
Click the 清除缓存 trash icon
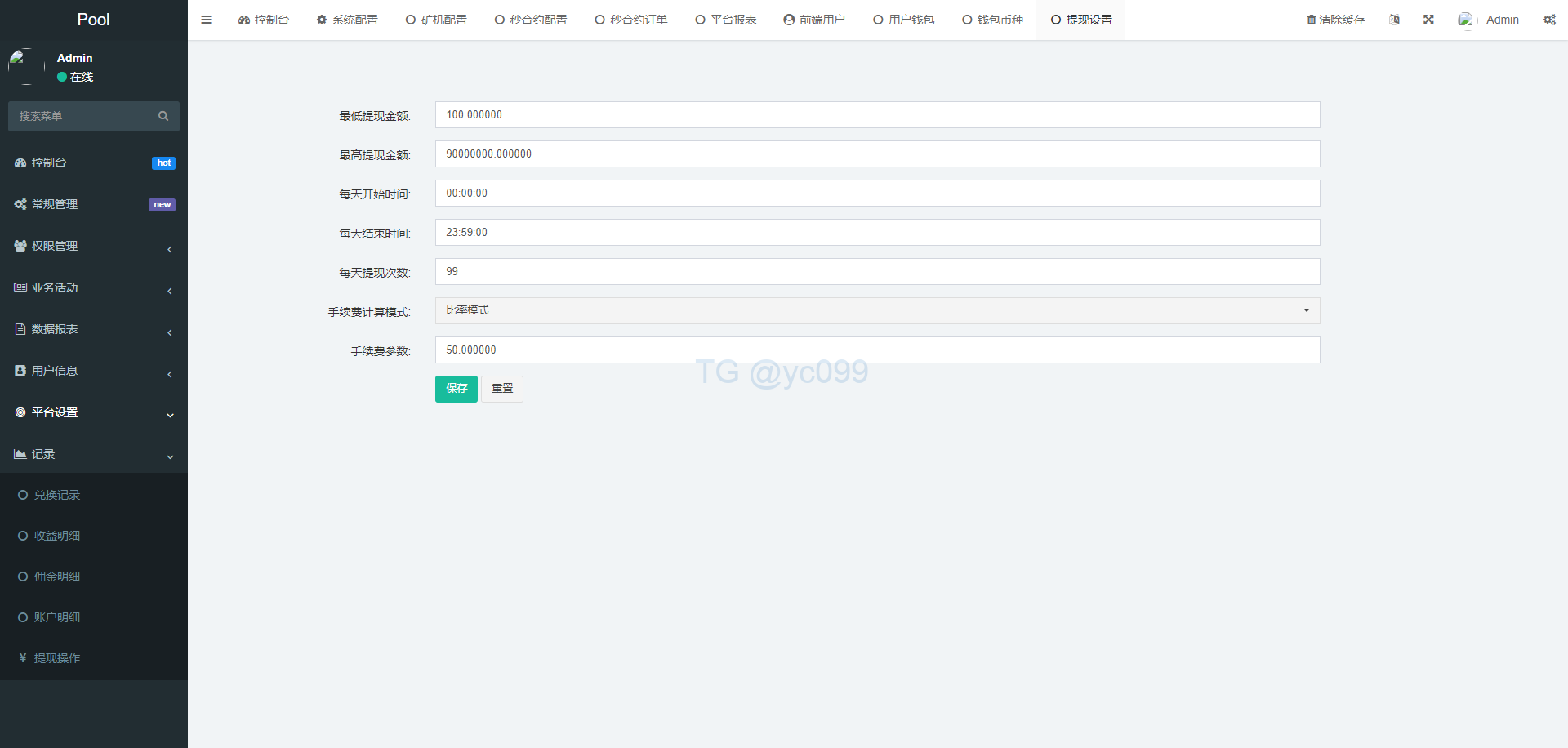[x=1311, y=20]
